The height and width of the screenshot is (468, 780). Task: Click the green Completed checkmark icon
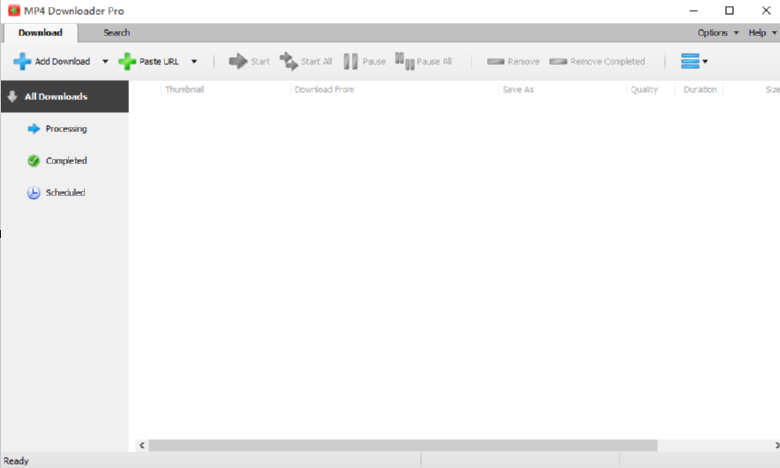(x=33, y=161)
